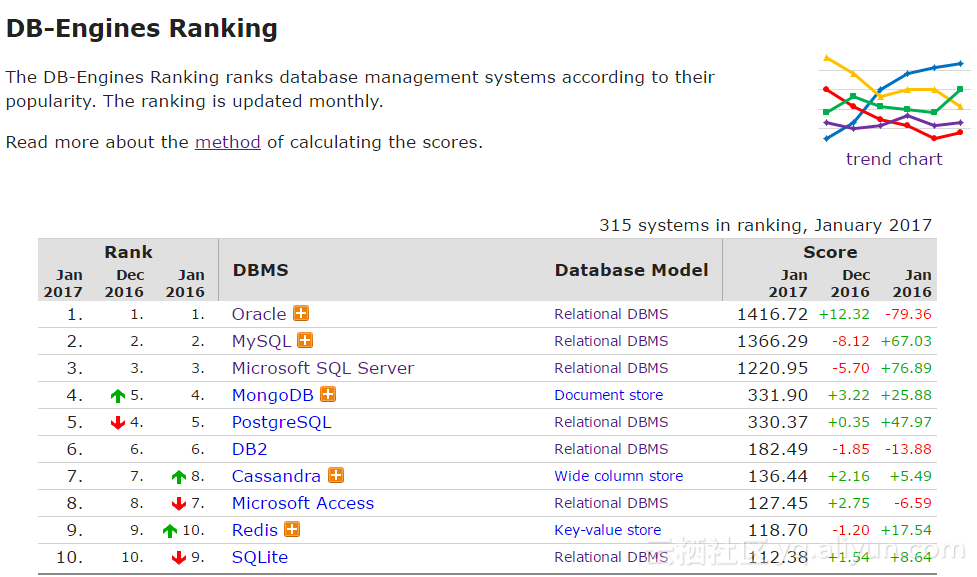The image size is (977, 577).
Task: Click the green up arrow in Redis row
Action: tap(169, 531)
